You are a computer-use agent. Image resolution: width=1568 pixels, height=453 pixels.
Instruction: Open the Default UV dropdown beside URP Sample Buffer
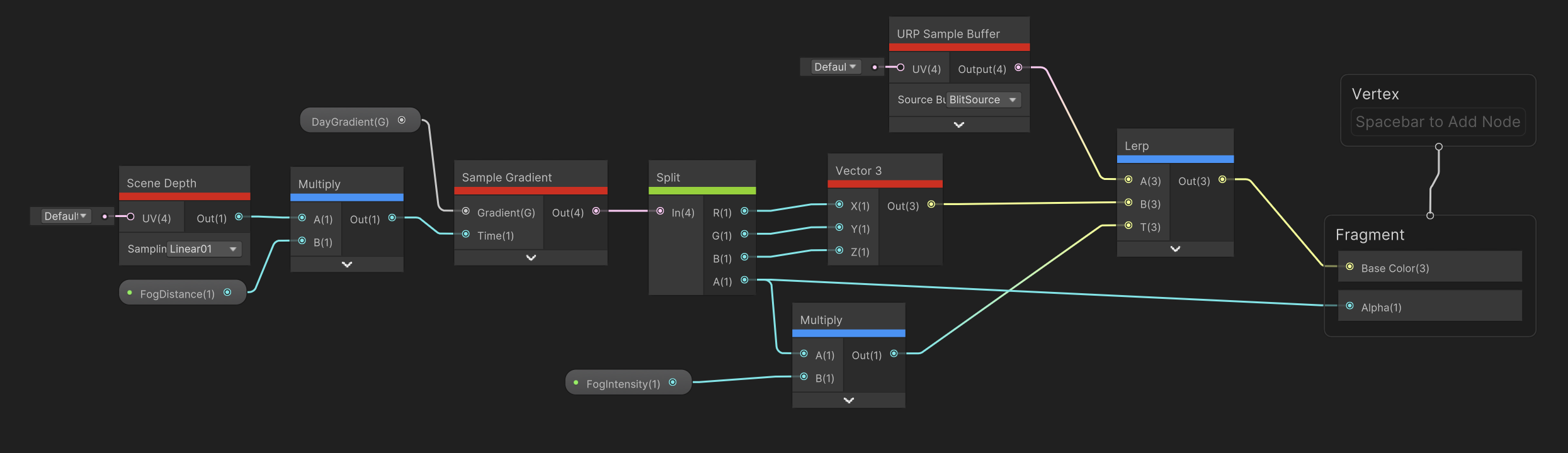[x=836, y=67]
